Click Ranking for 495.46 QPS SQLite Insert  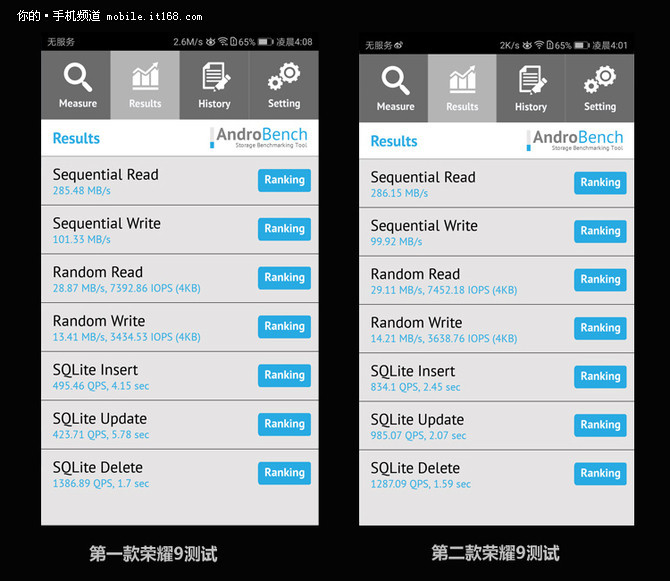[284, 376]
